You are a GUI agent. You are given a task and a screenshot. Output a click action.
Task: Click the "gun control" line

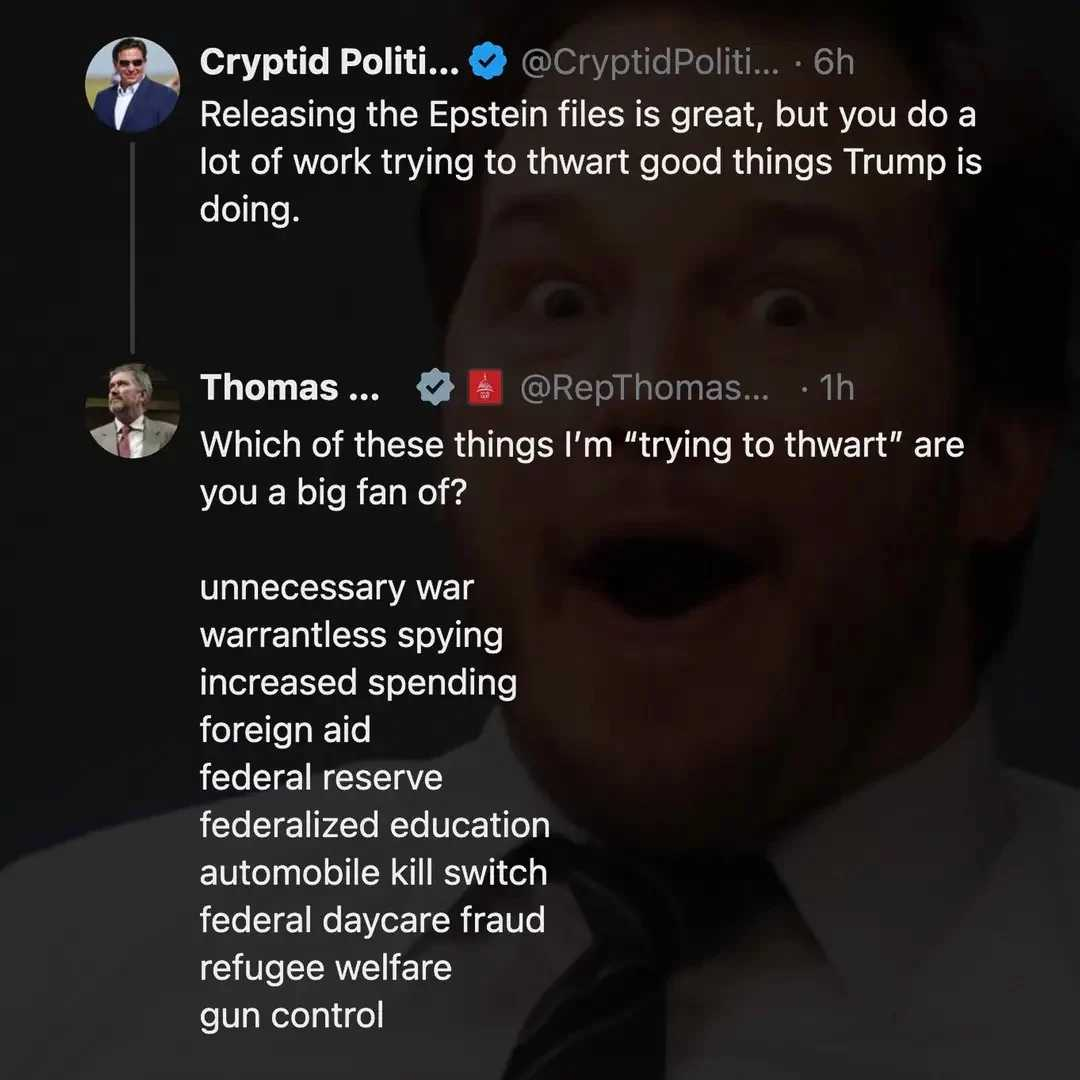[x=292, y=1015]
